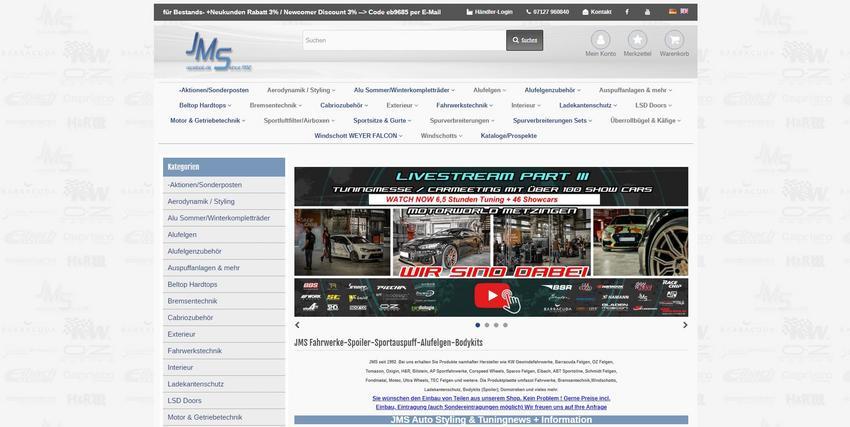Screen dimensions: 850x427
Task: Click the phone number 07127 960840
Action: click(x=548, y=12)
